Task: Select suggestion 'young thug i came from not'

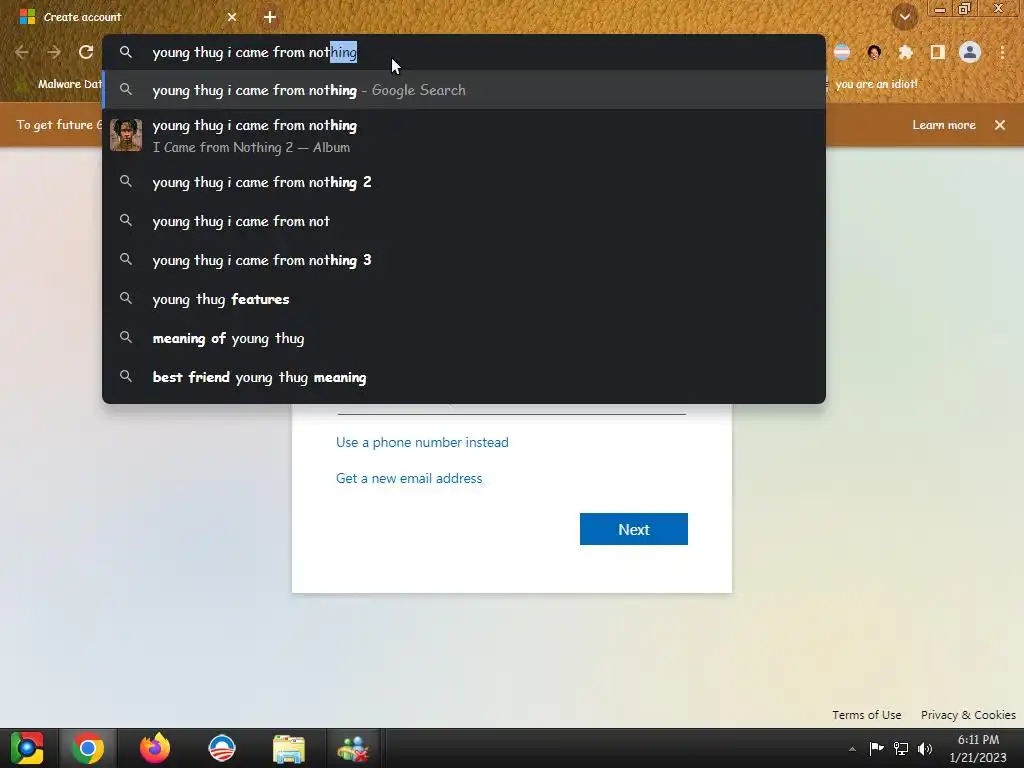Action: (464, 221)
